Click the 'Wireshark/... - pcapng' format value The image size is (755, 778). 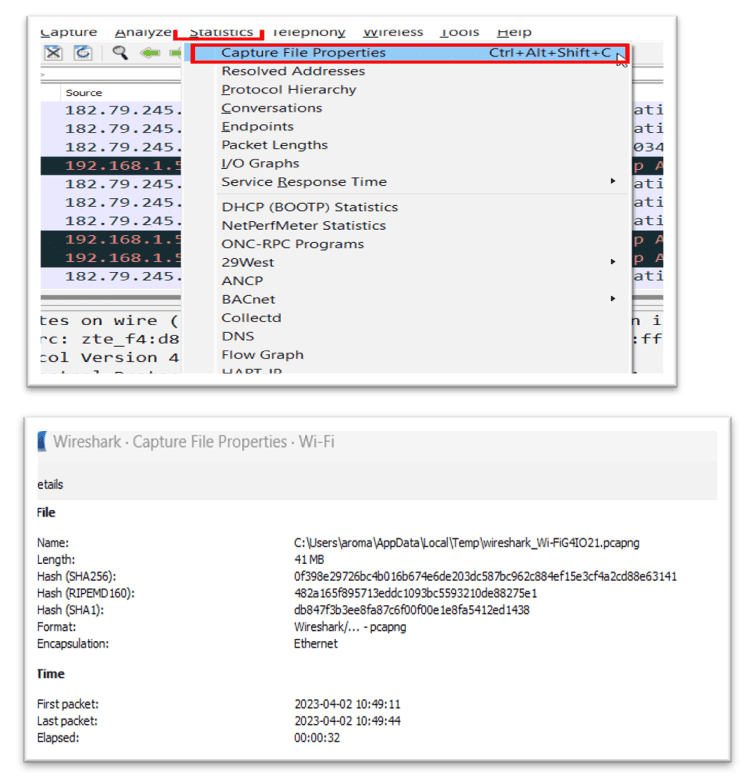350,627
